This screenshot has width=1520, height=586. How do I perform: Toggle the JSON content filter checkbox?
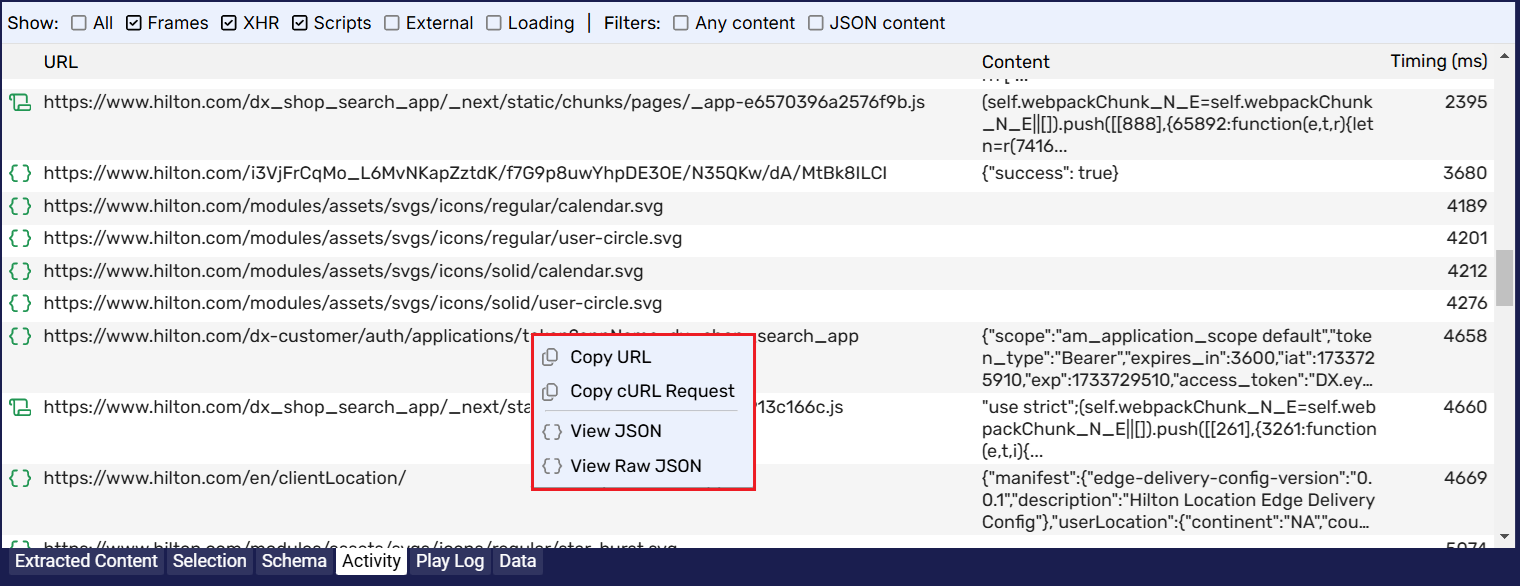816,23
